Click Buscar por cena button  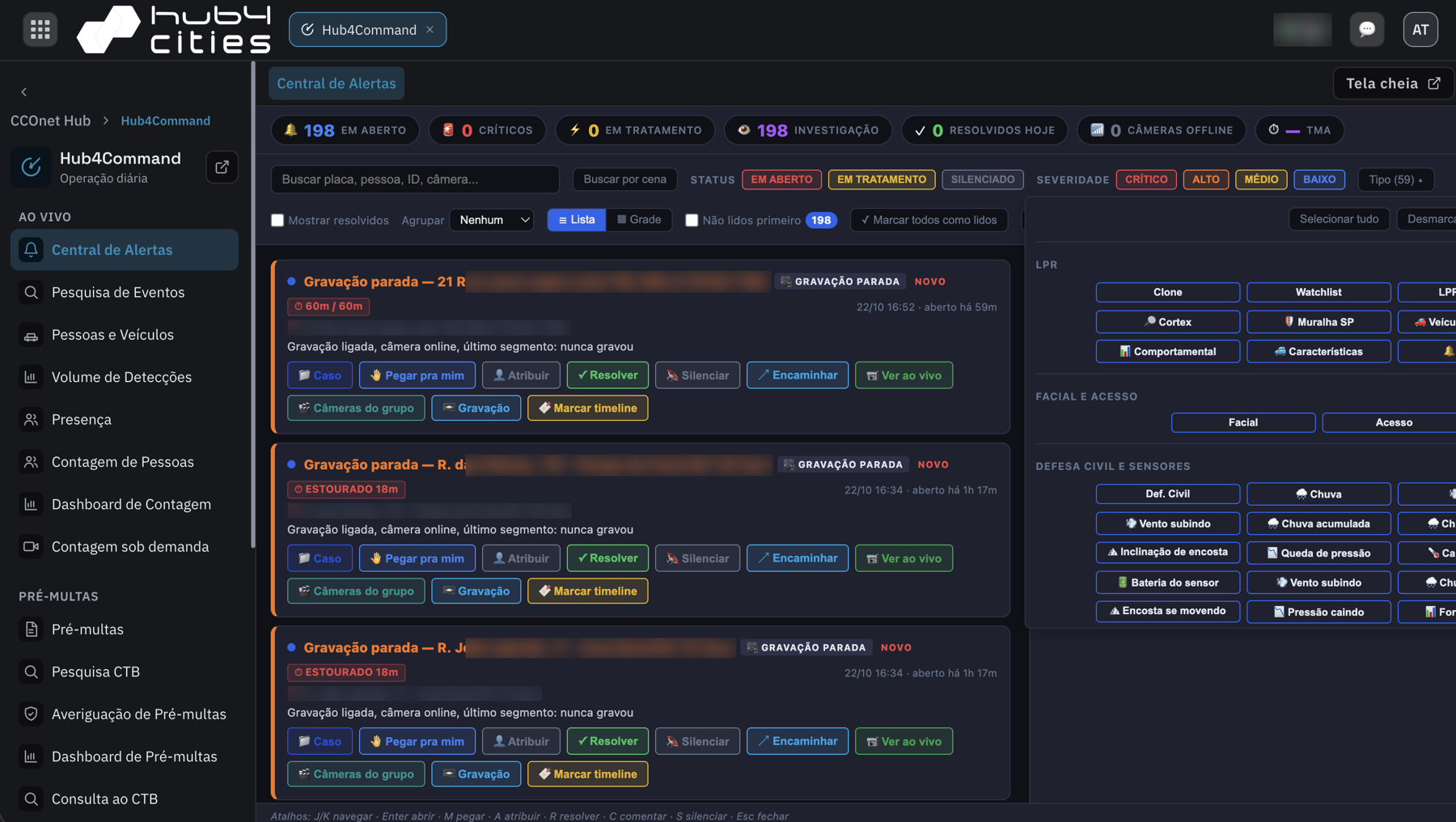pyautogui.click(x=625, y=180)
